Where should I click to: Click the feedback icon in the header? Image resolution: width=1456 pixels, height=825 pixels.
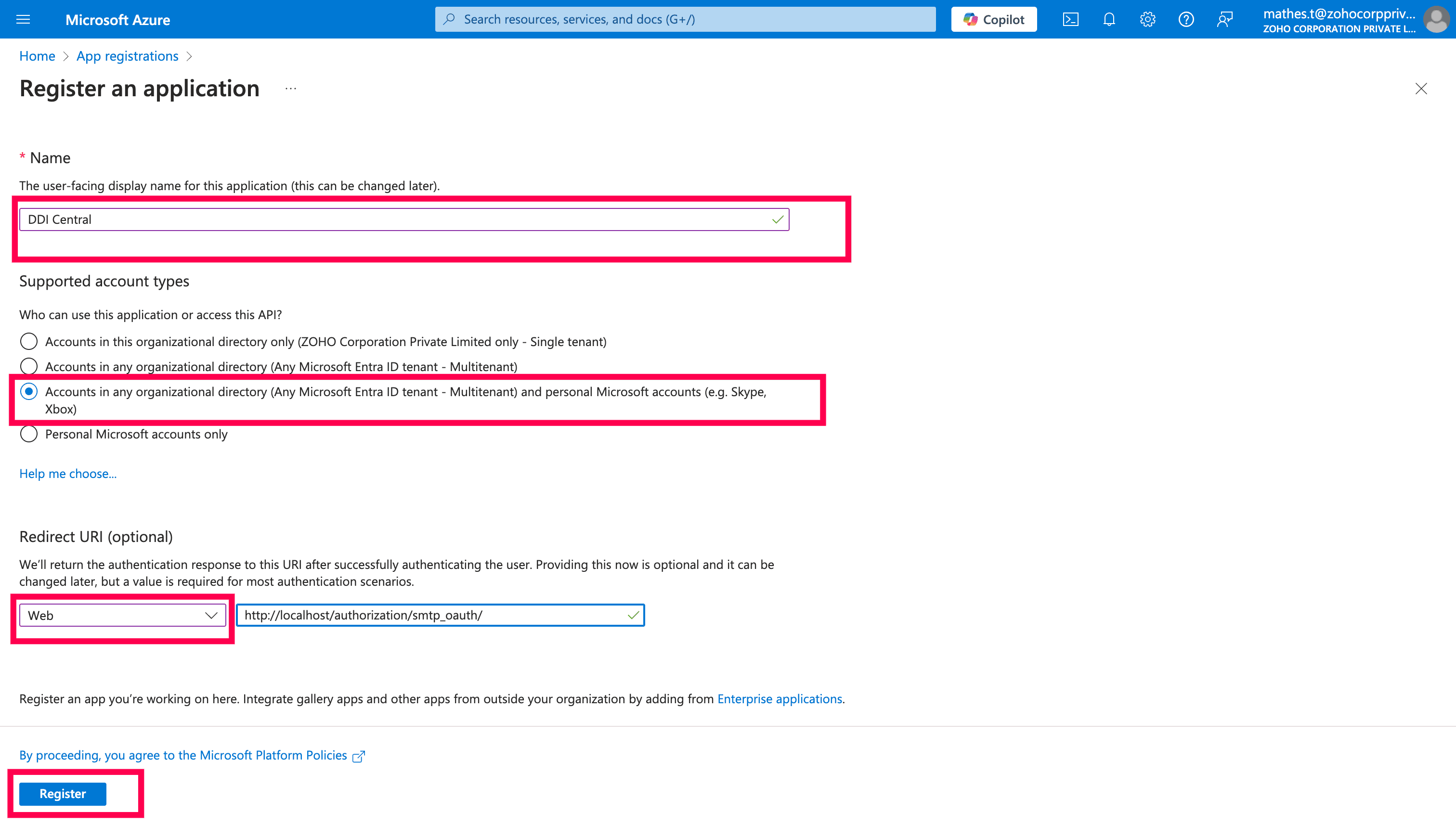(x=1224, y=19)
